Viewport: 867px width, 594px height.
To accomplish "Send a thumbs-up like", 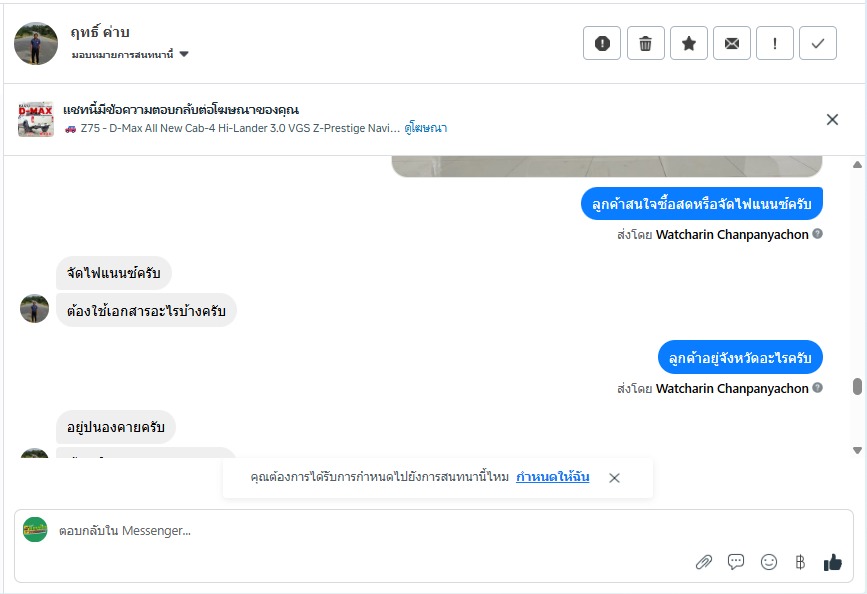I will click(x=833, y=562).
